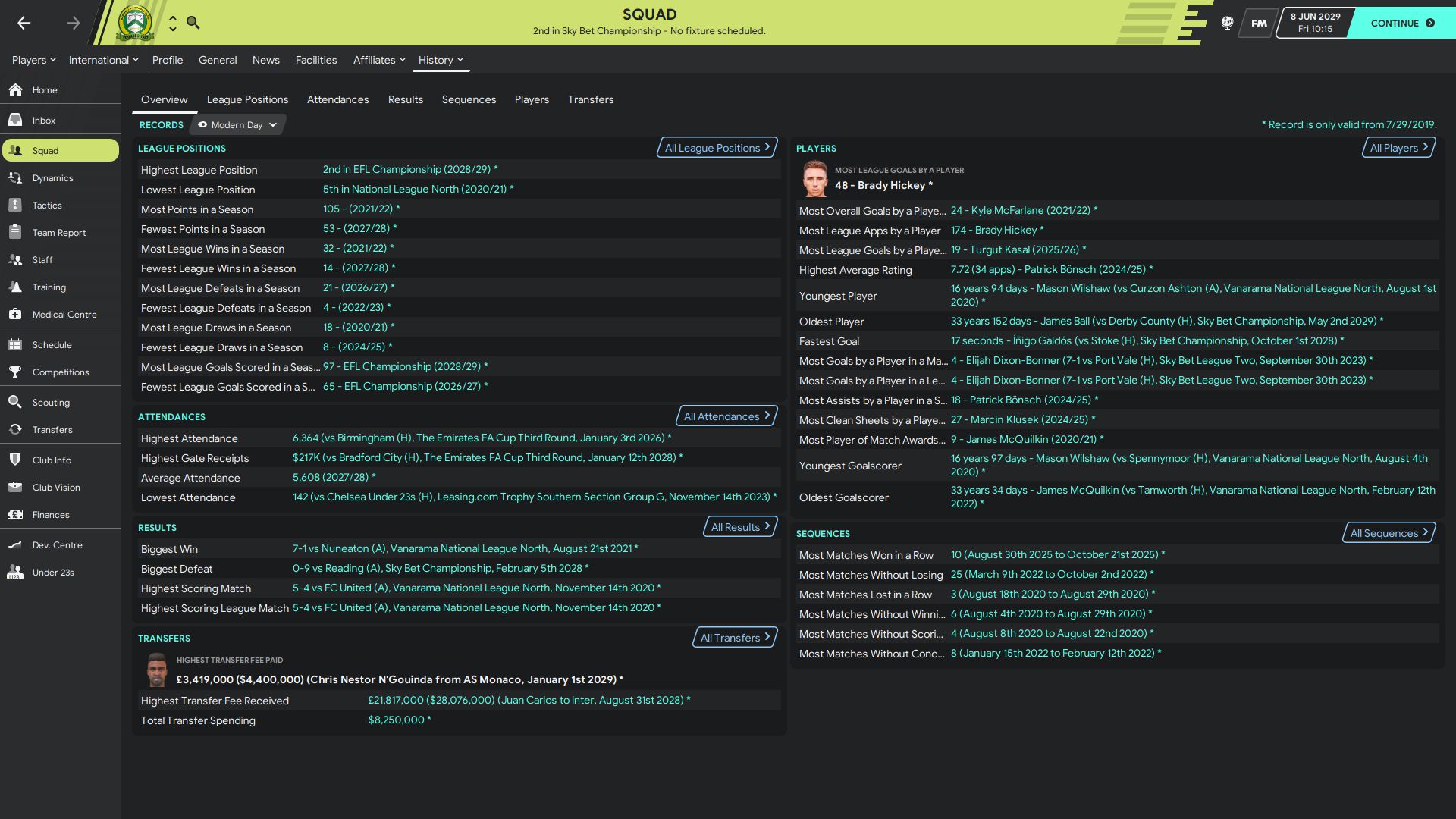Click the club switcher up/down arrows
Viewport: 1456px width, 819px height.
[173, 23]
